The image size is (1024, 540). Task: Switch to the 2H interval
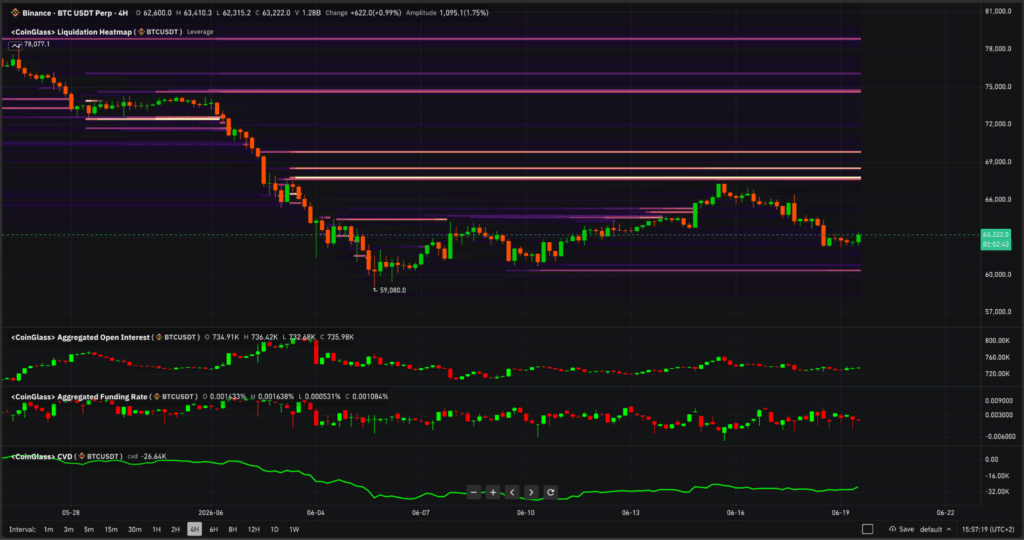[175, 529]
